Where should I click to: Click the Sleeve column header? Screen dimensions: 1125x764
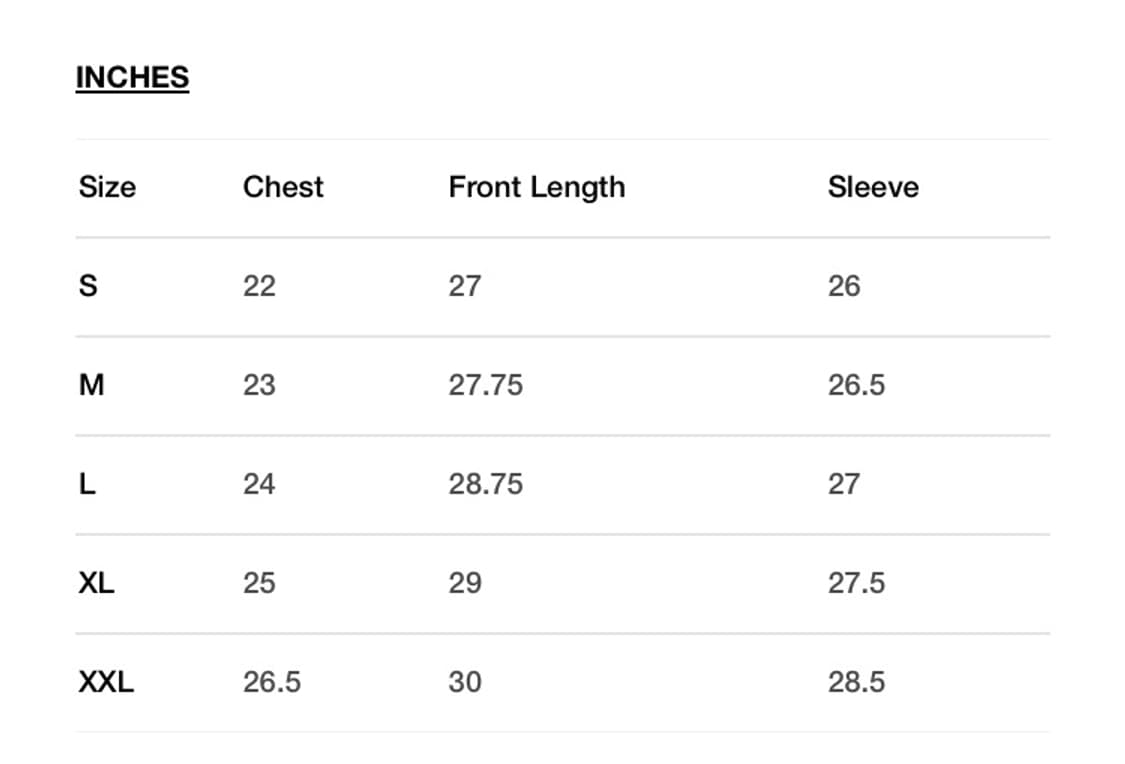(x=873, y=187)
